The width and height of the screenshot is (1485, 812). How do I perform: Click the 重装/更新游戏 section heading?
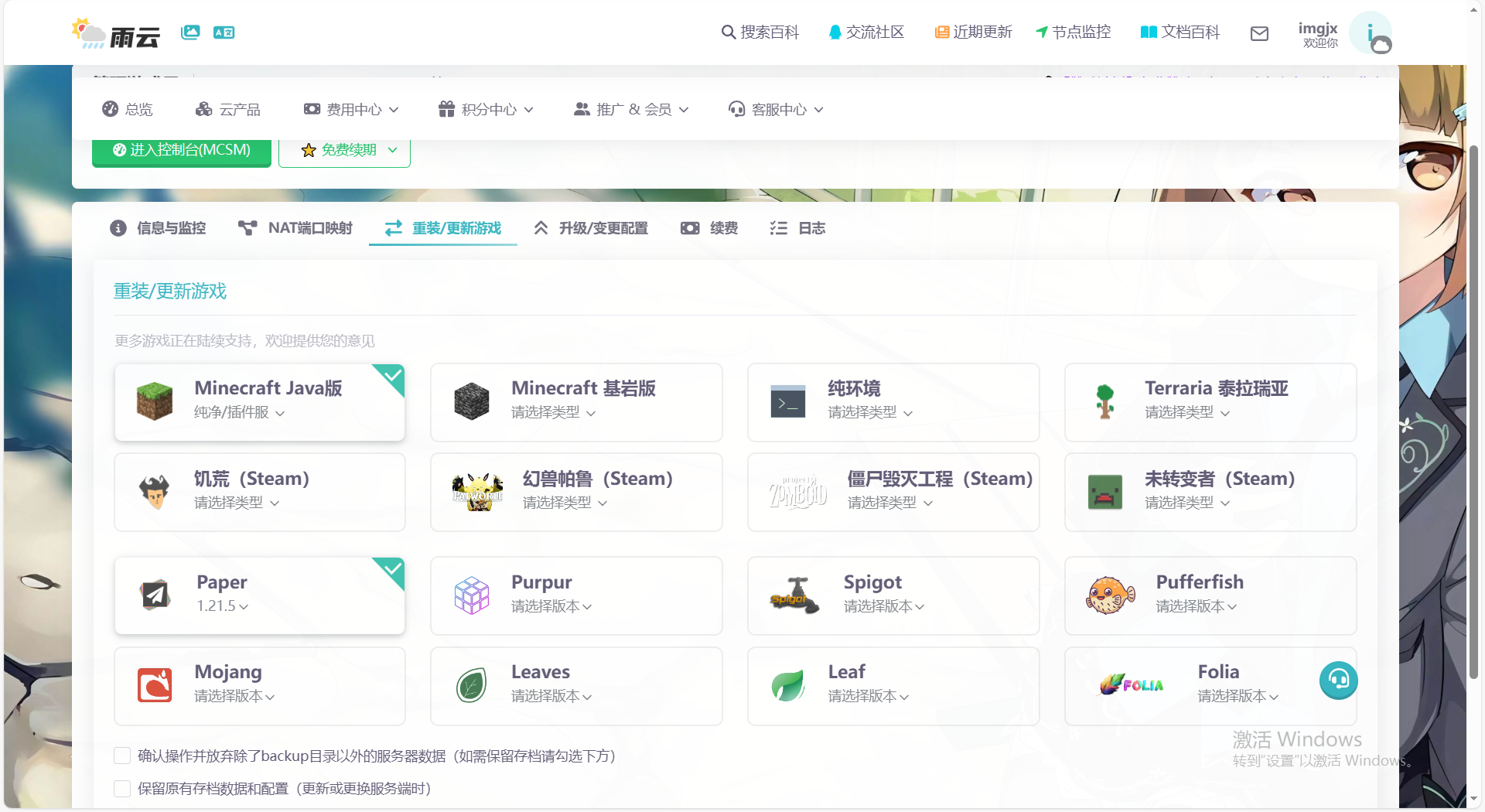pyautogui.click(x=170, y=291)
